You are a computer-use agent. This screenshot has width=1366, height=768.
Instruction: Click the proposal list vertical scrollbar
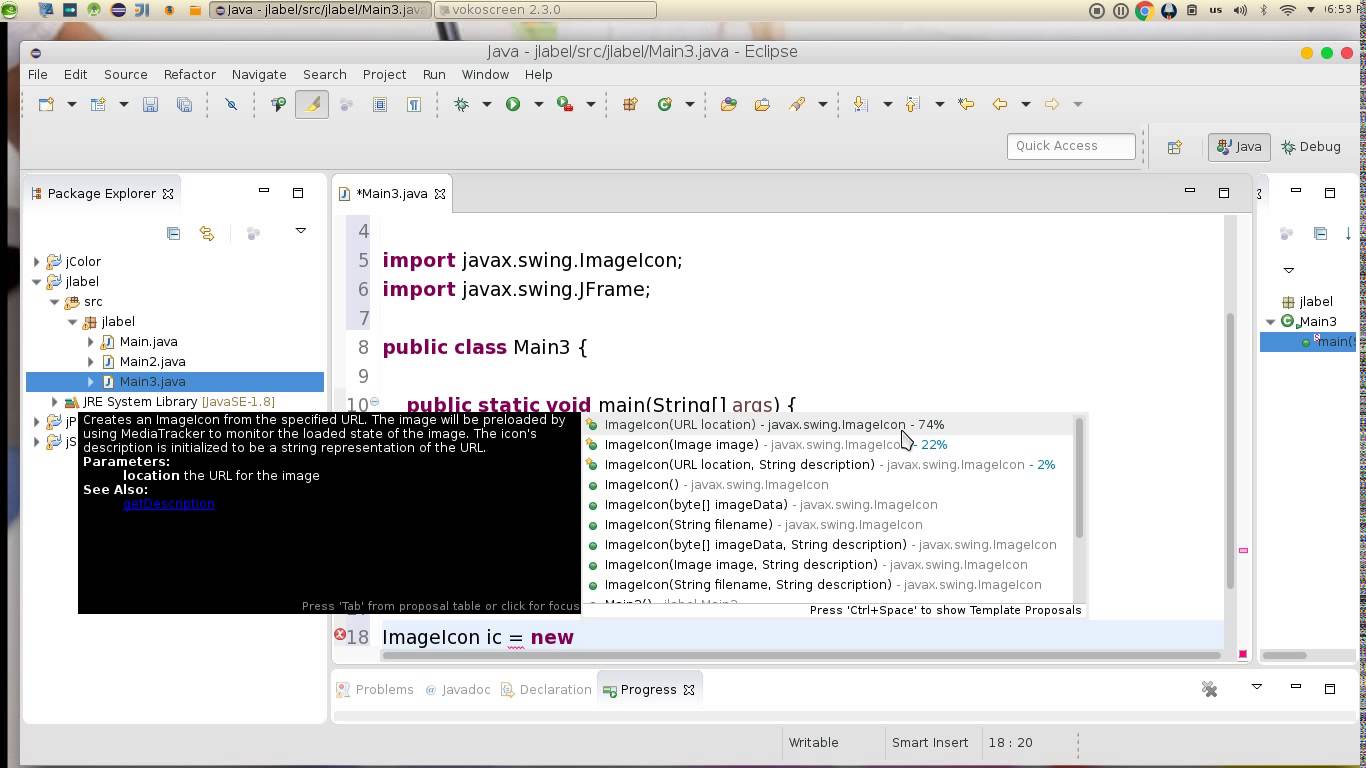coord(1079,477)
